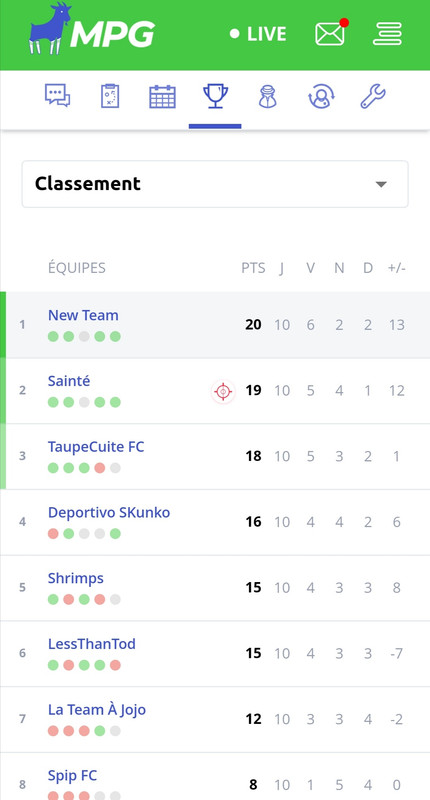This screenshot has width=430, height=800.
Task: Open the hamburger menu
Action: [387, 34]
